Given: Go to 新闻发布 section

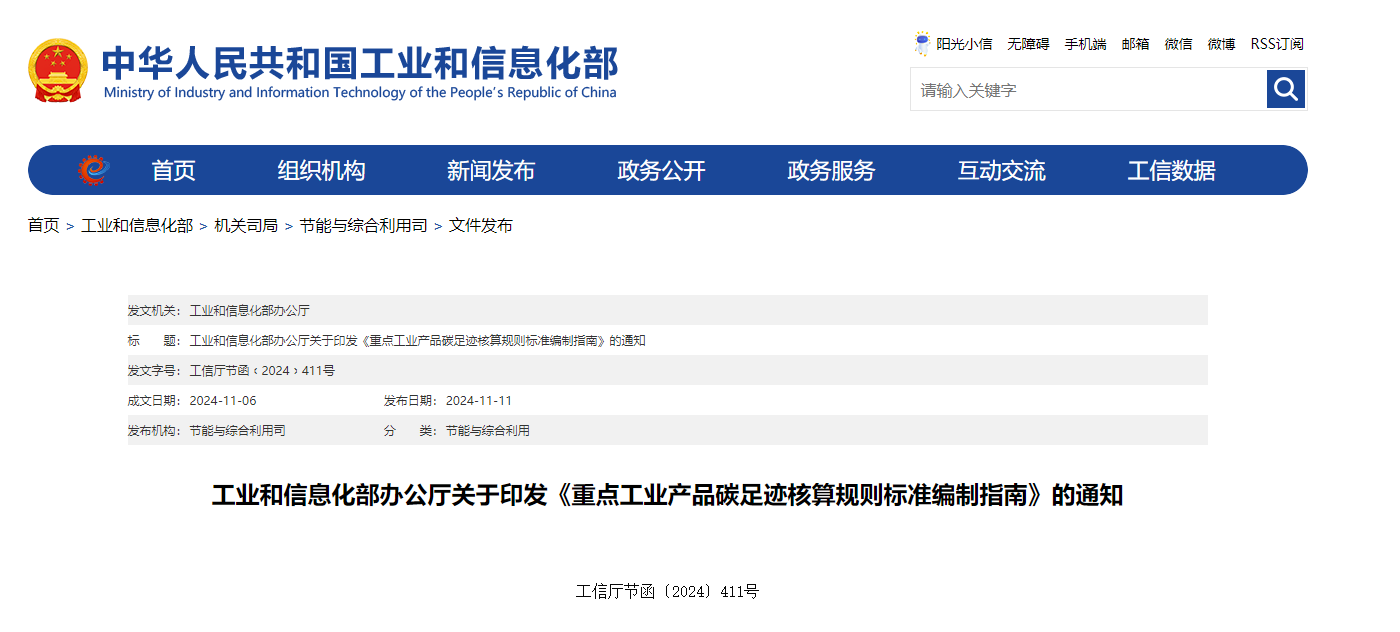Looking at the screenshot, I should click(x=491, y=171).
